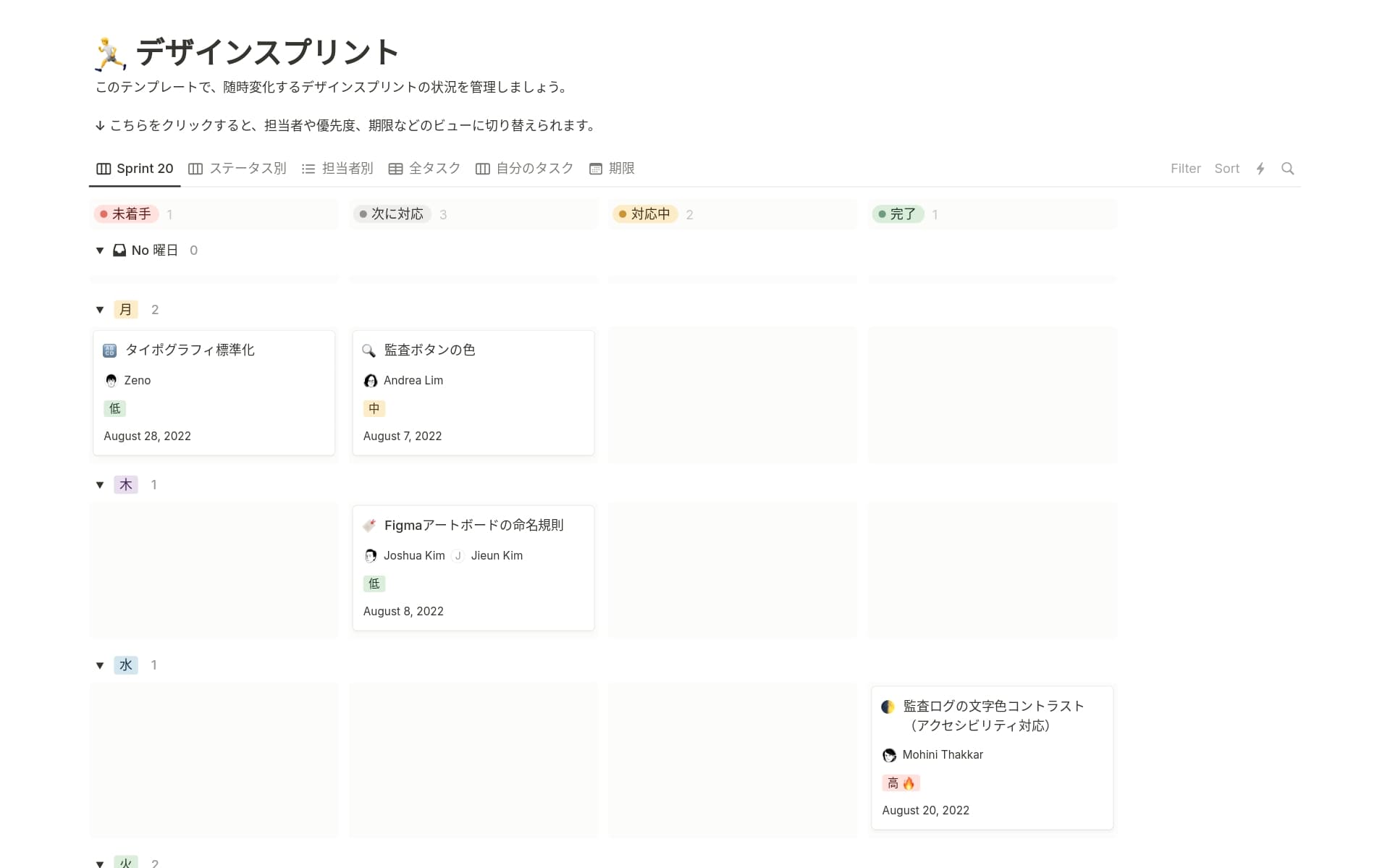
Task: Open the Filter options
Action: pyautogui.click(x=1185, y=168)
